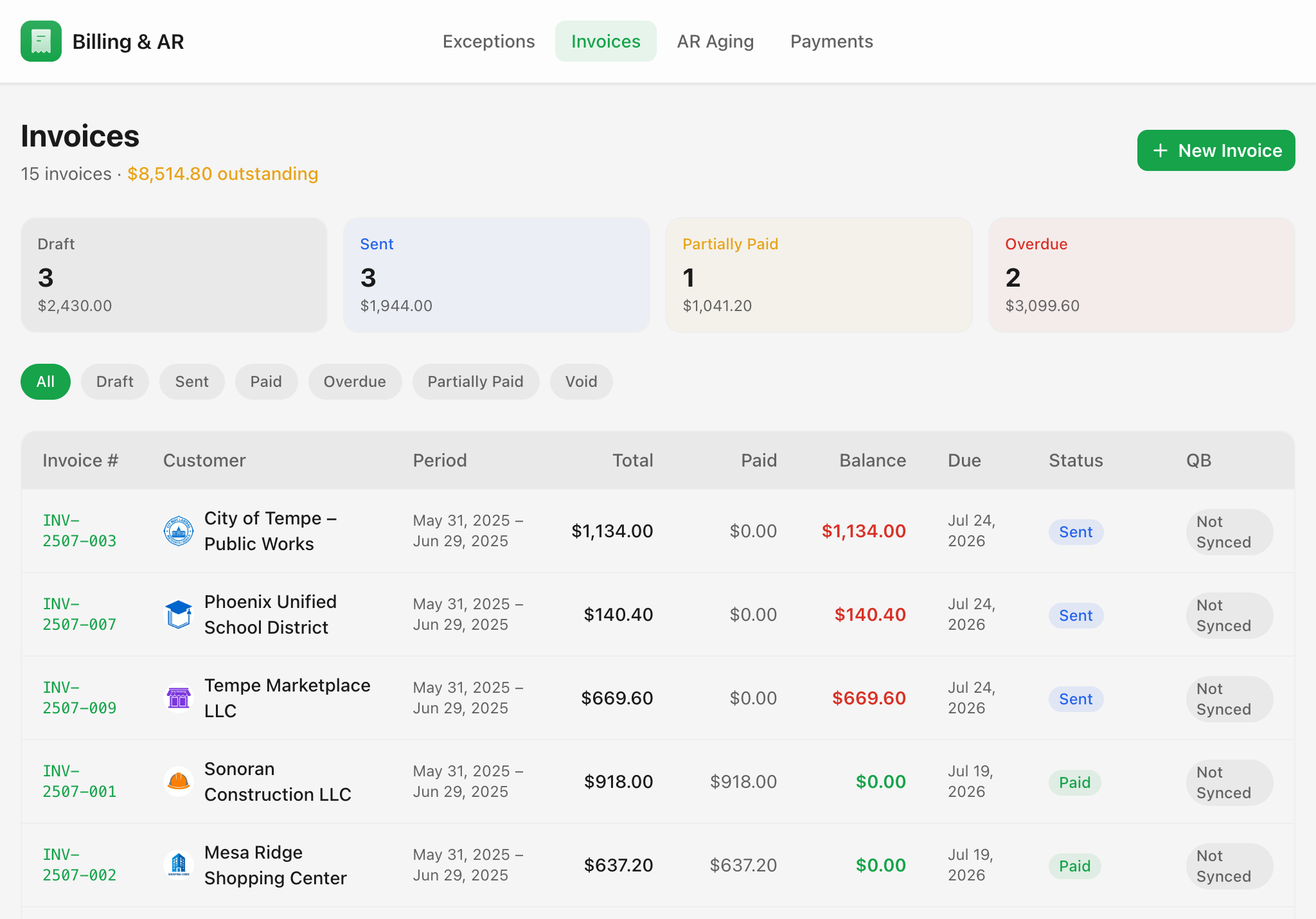
Task: Click the Sent badge for Tempe Marketplace LLC
Action: tap(1076, 699)
